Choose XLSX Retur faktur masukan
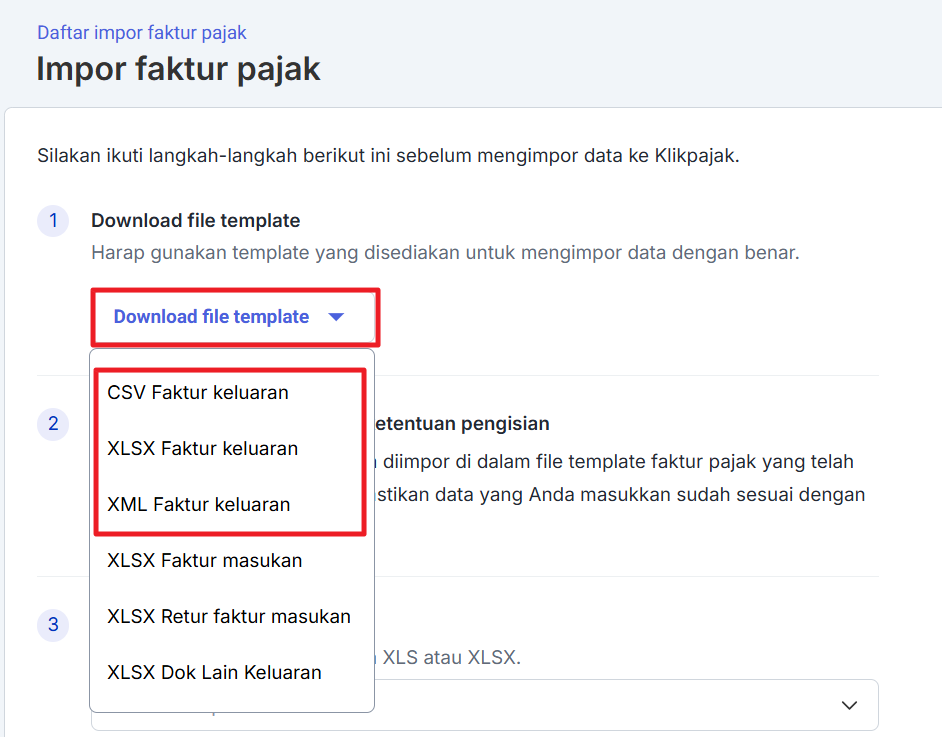 click(229, 617)
